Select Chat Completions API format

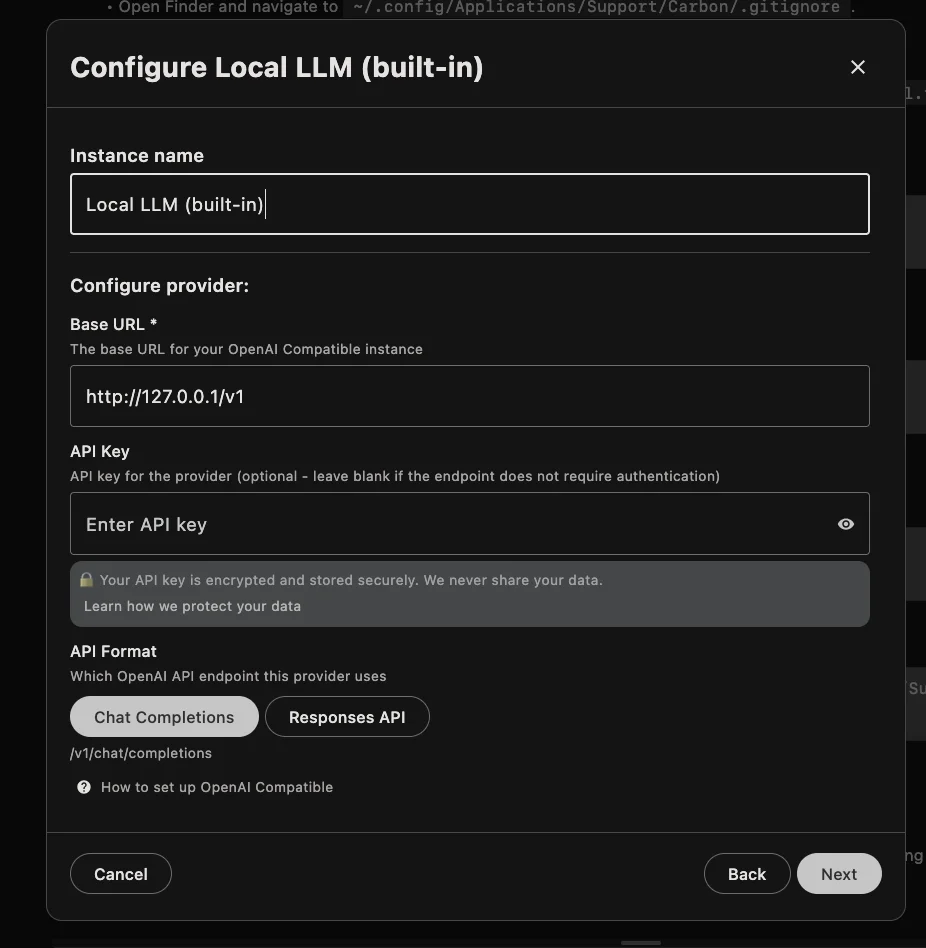click(164, 716)
